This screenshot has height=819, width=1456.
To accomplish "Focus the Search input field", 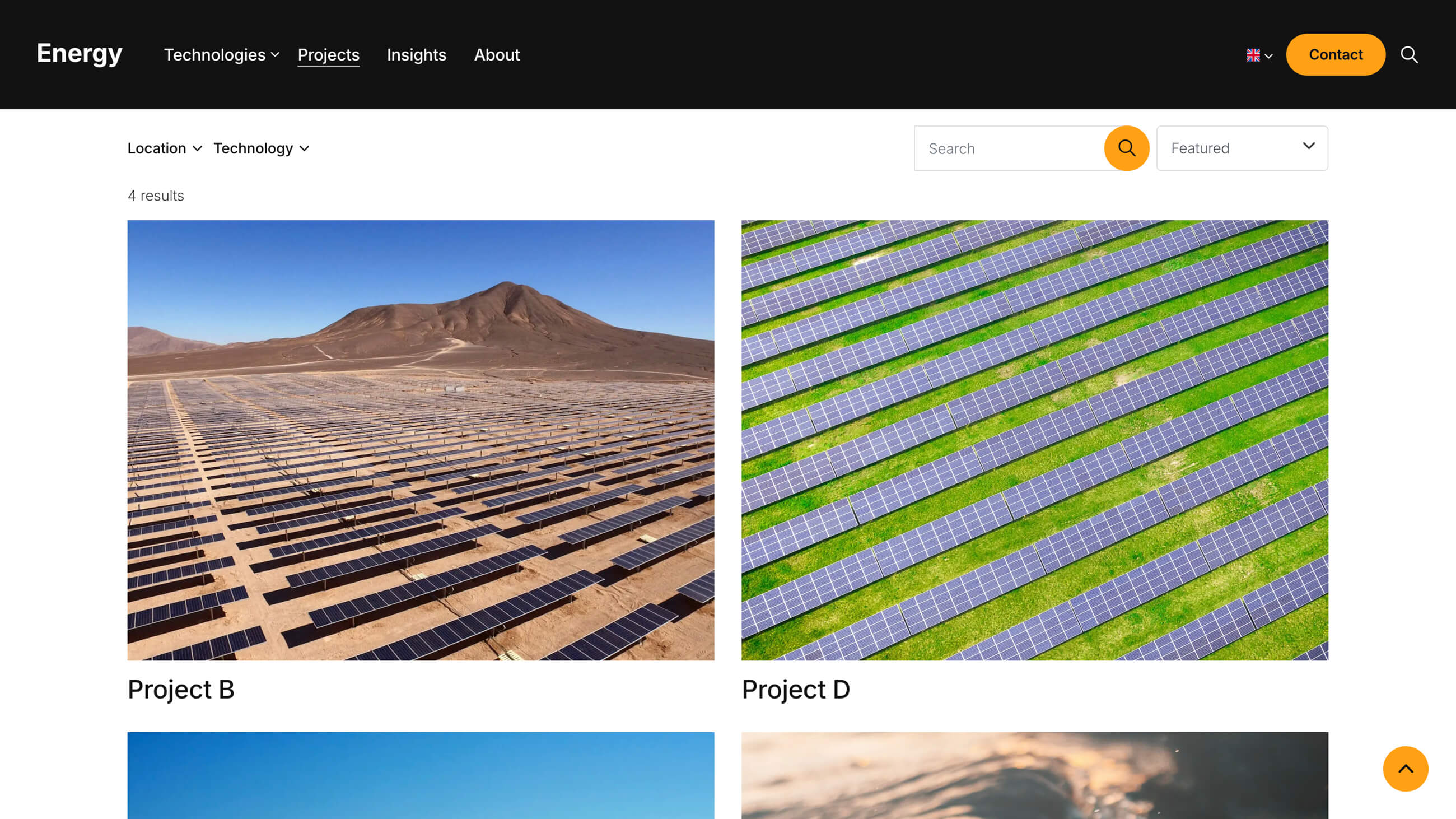I will click(1009, 148).
